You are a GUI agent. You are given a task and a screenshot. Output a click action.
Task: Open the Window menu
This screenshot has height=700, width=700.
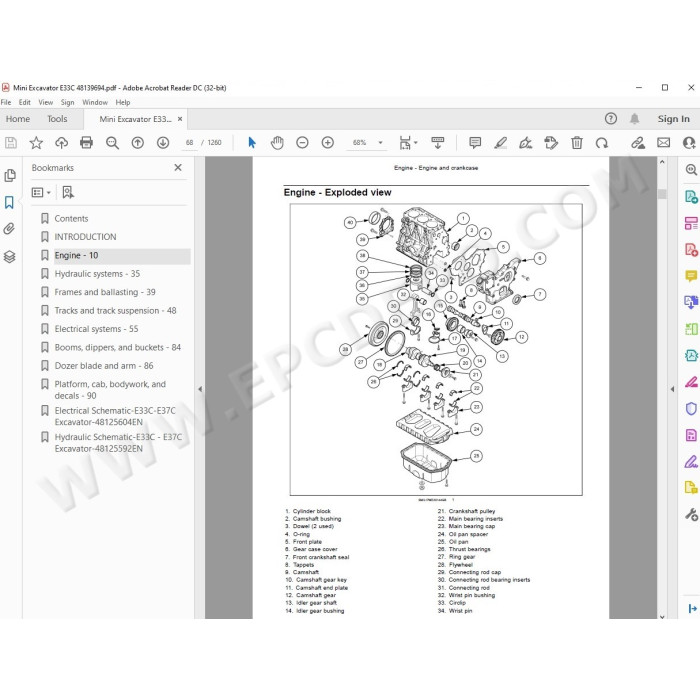point(95,102)
